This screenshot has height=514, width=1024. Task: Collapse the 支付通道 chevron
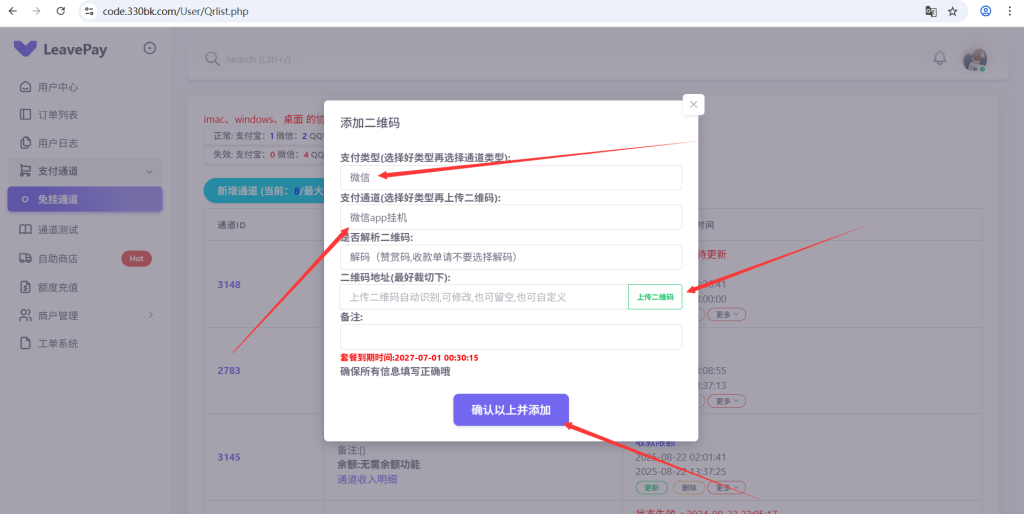pyautogui.click(x=150, y=171)
